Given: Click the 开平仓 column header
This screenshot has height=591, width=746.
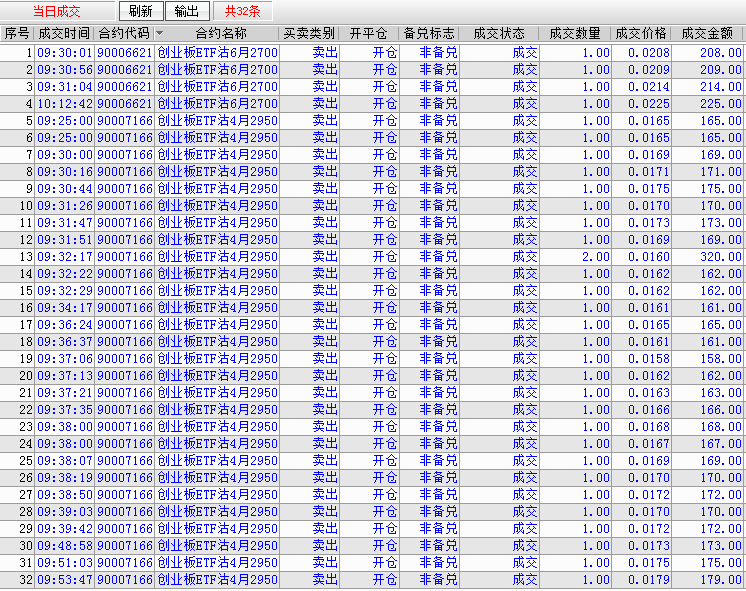Looking at the screenshot, I should click(369, 34).
